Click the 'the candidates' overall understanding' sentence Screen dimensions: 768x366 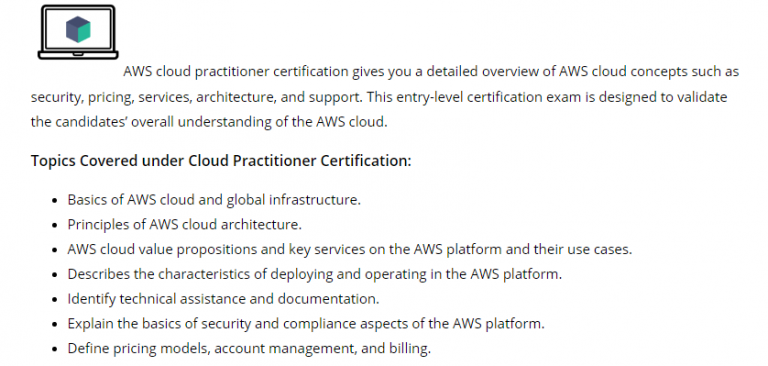pyautogui.click(x=209, y=122)
